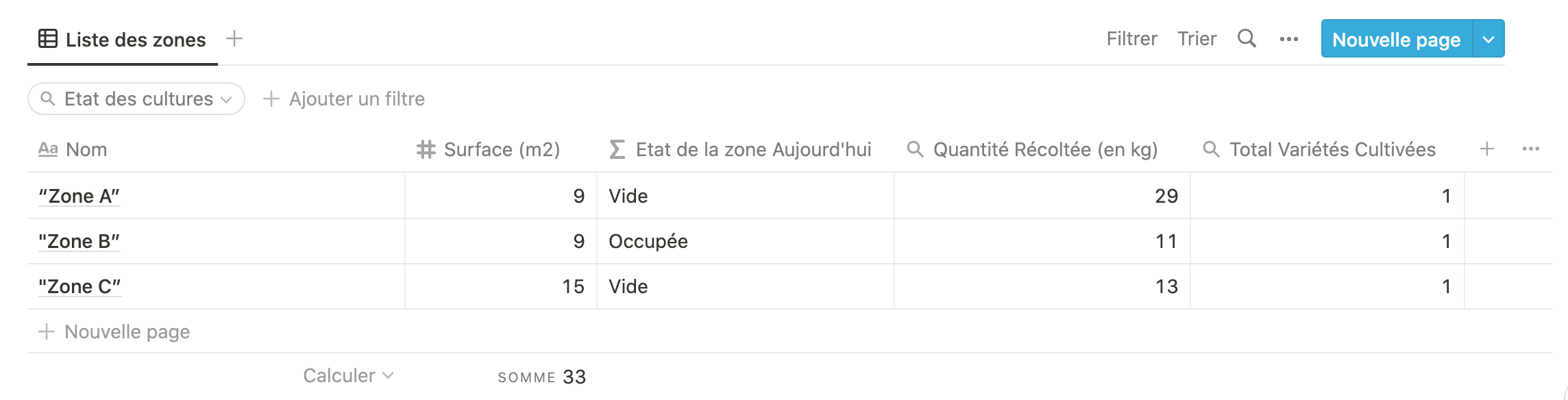This screenshot has height=400, width=1568.
Task: Click the search magnifier icon in toolbar
Action: click(1247, 38)
